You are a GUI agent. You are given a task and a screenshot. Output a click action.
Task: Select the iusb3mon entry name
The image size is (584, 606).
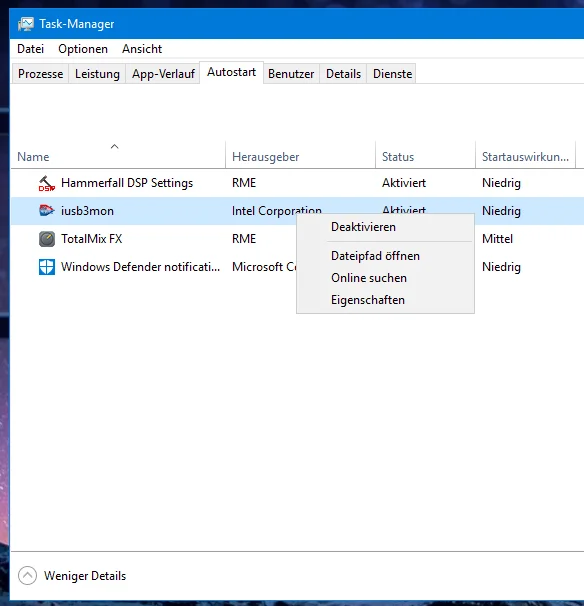point(87,211)
